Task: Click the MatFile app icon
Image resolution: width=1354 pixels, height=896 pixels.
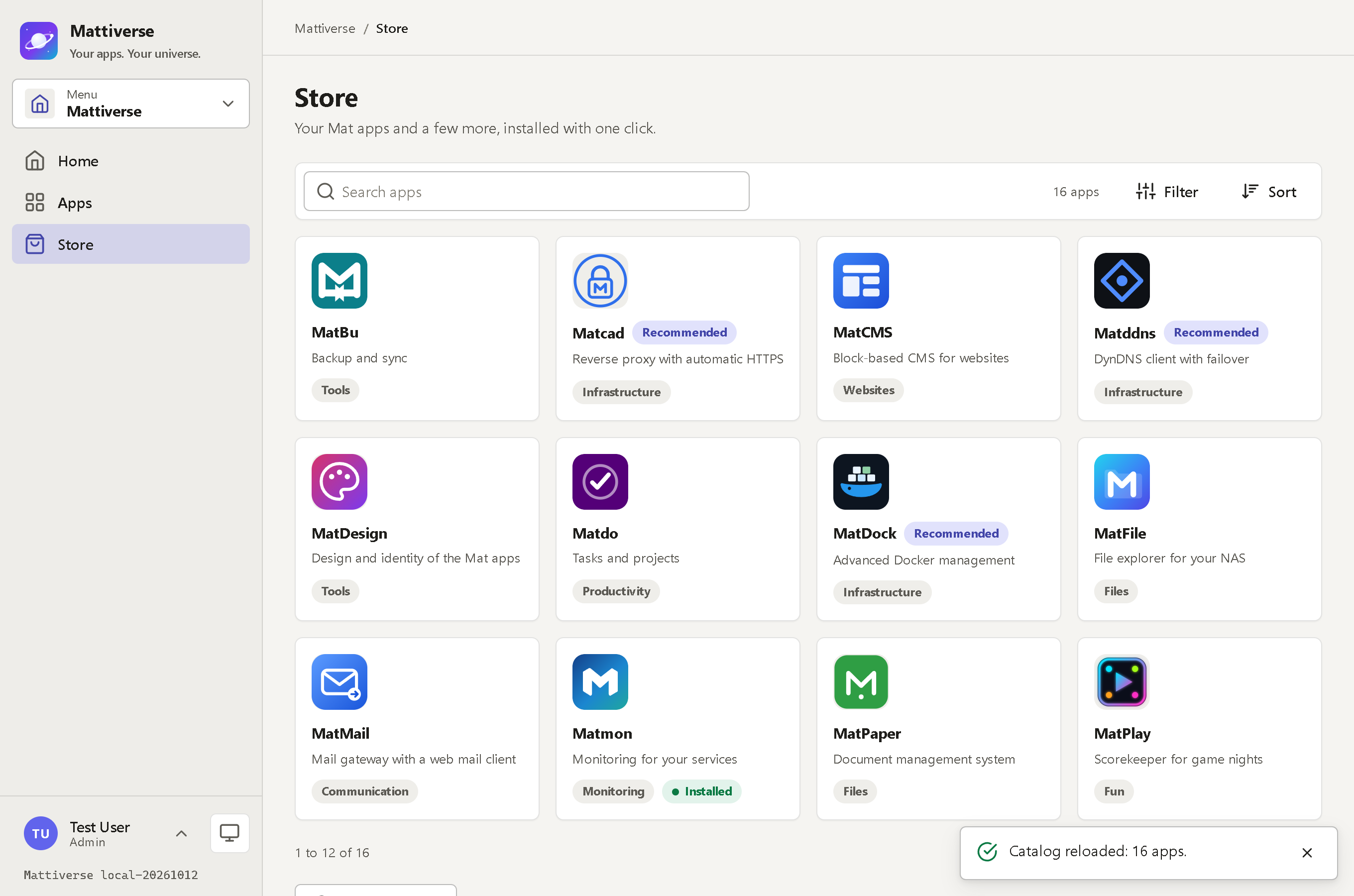Action: (1122, 482)
